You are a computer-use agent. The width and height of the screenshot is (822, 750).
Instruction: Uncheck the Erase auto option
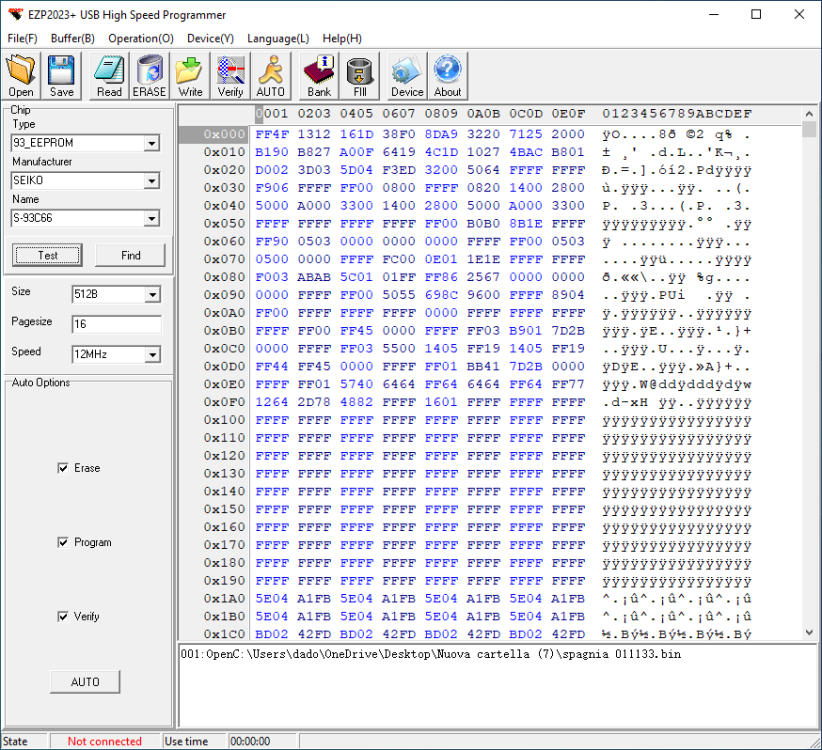point(64,468)
